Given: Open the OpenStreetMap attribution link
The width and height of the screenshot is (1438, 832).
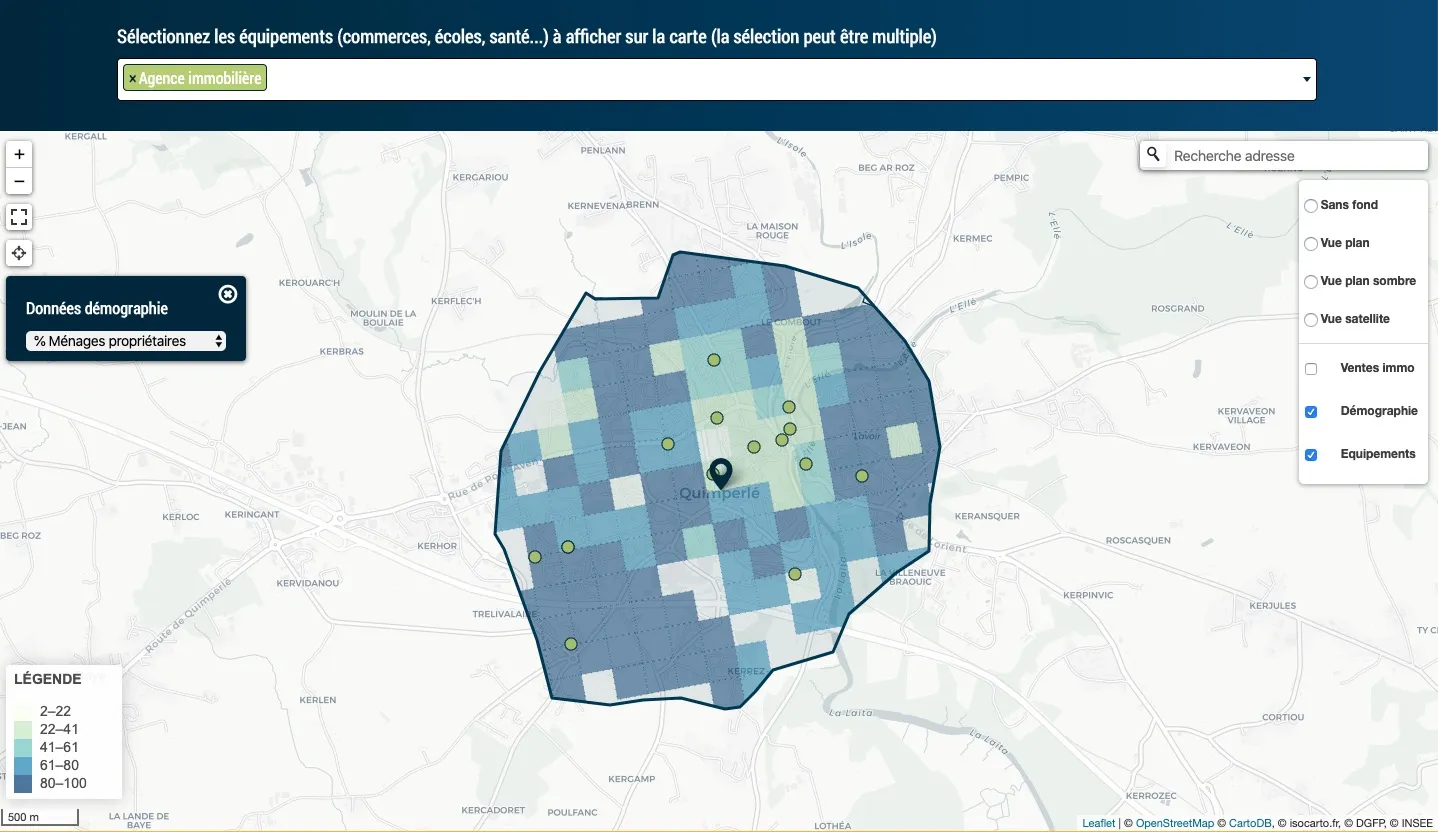Looking at the screenshot, I should [1174, 823].
